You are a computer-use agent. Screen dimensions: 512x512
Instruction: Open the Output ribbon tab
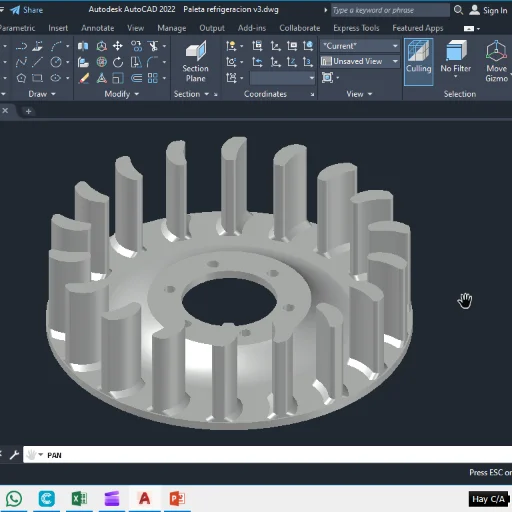click(212, 28)
